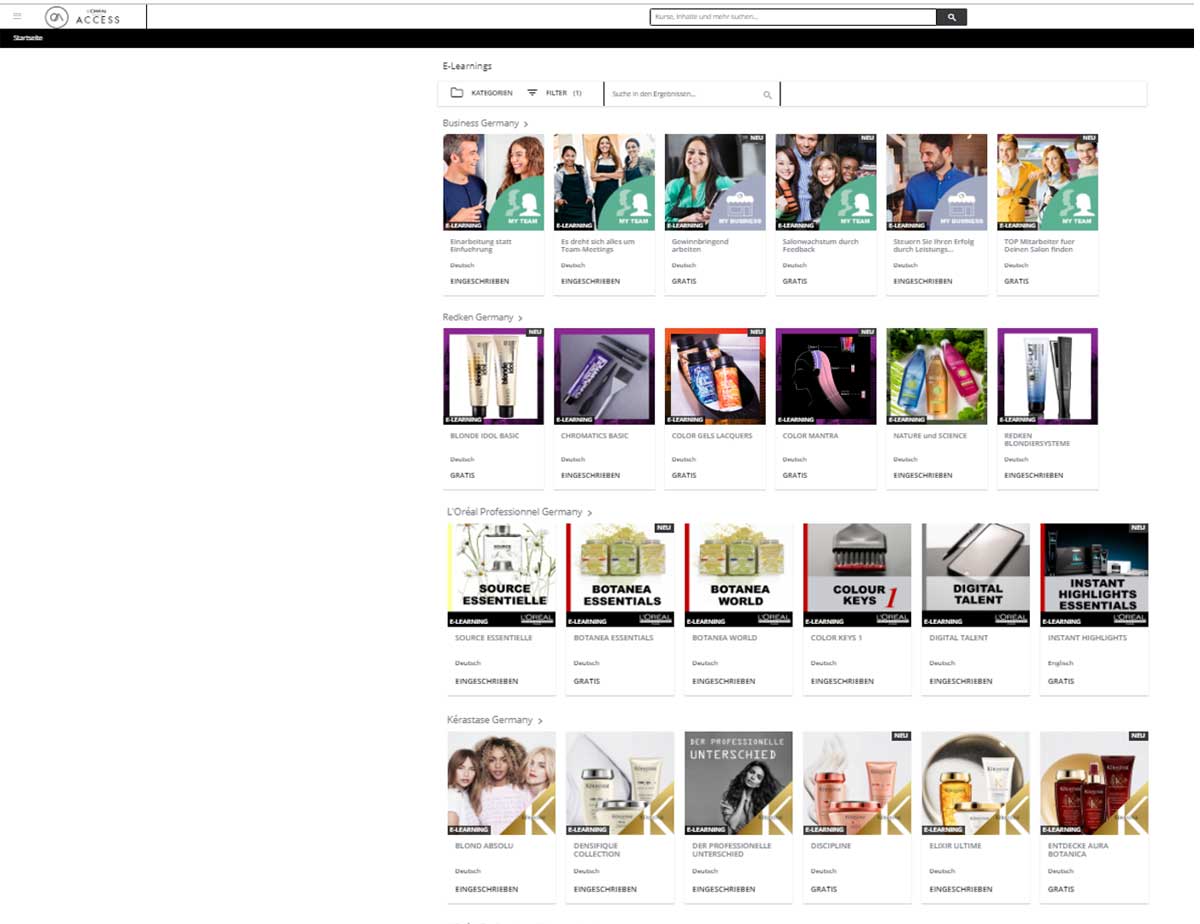Open the Colour Keys 1 course image
The width and height of the screenshot is (1200, 924).
click(857, 574)
